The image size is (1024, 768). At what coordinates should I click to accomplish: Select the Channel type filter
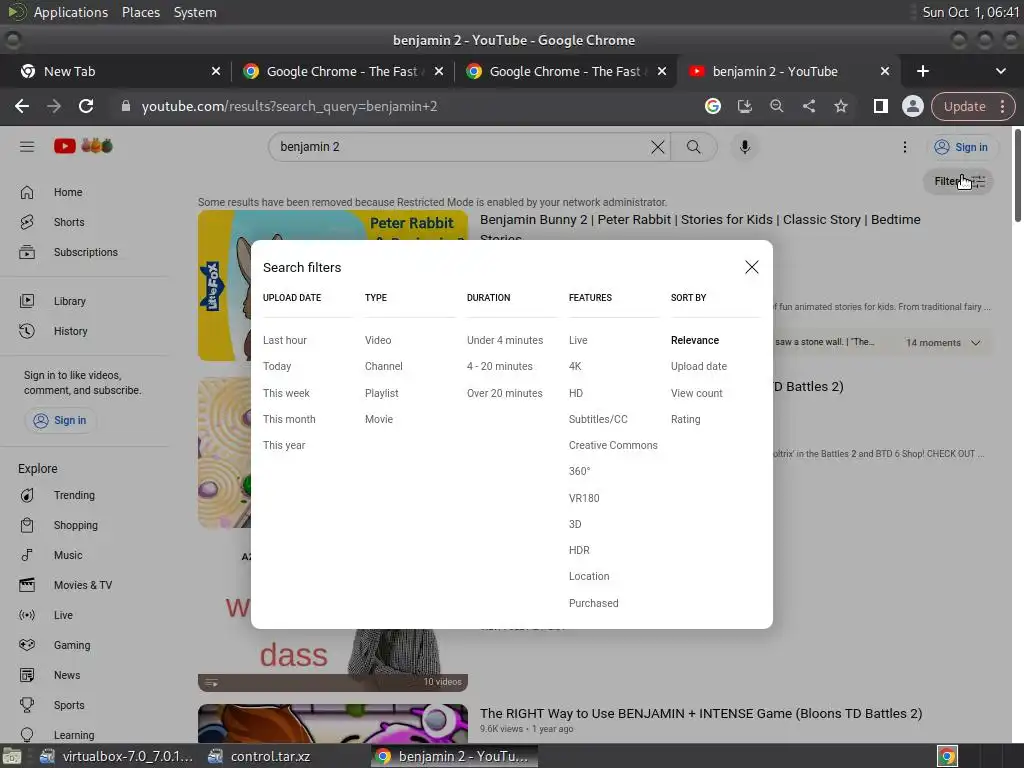coord(383,366)
